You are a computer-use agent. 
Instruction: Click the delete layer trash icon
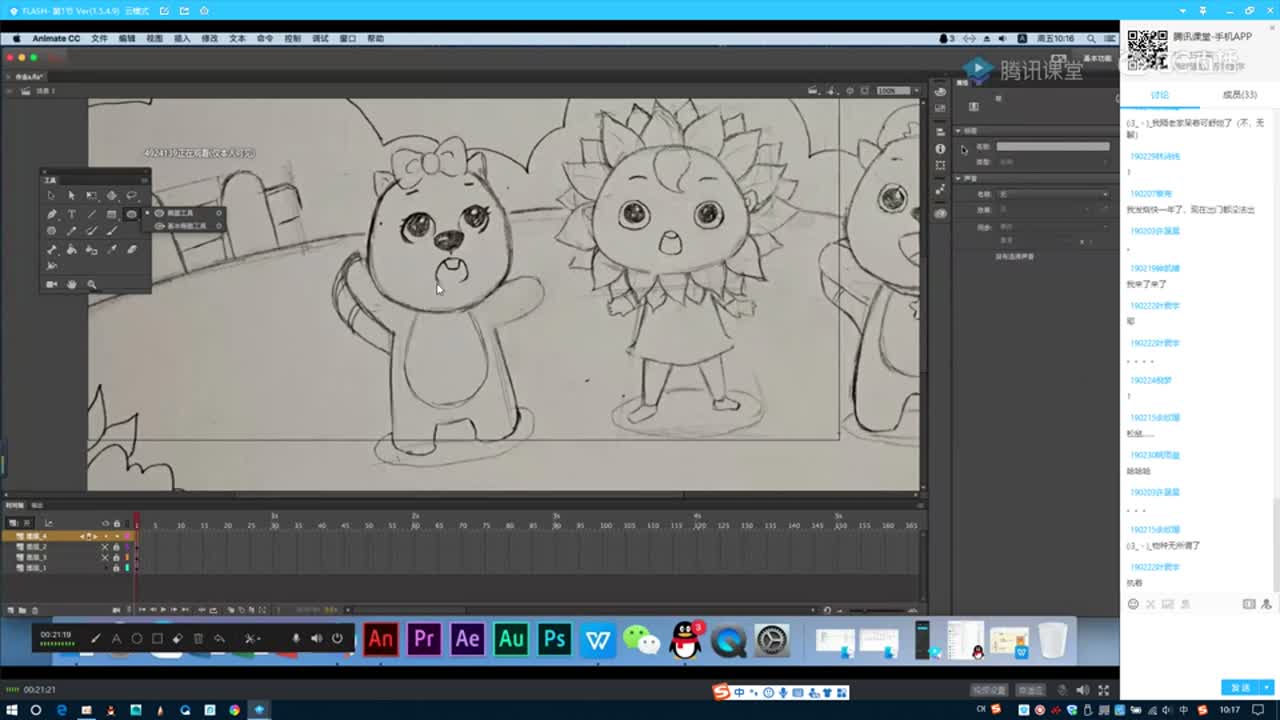tap(35, 610)
